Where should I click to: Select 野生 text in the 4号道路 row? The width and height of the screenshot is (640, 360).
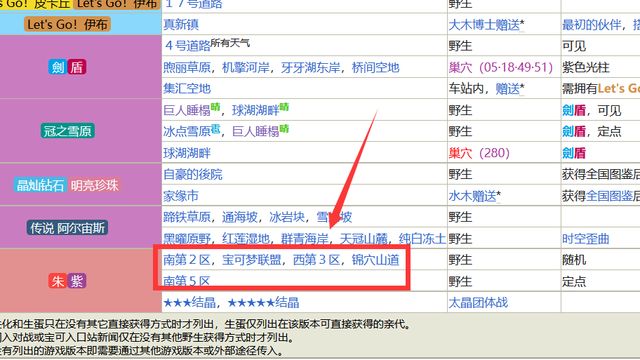point(460,46)
